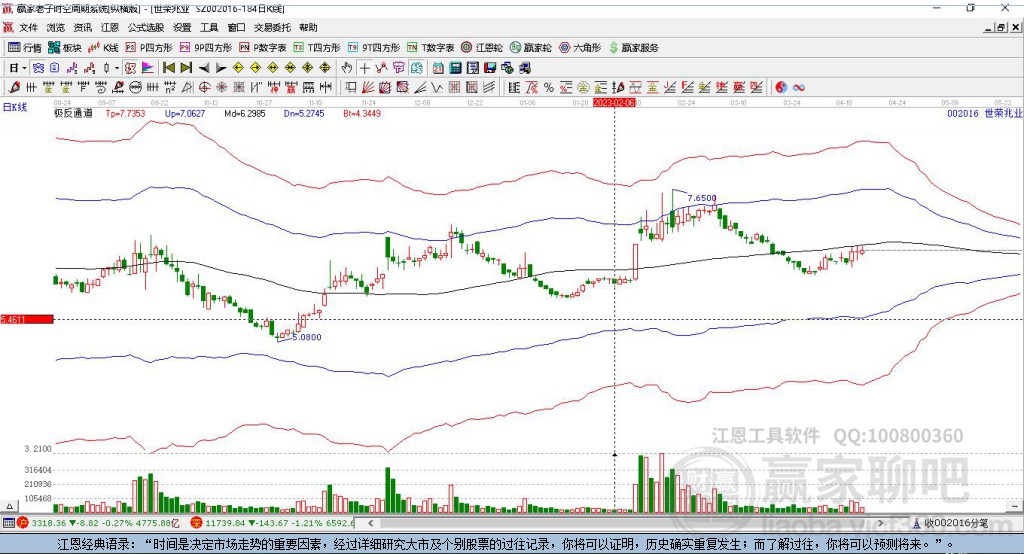This screenshot has height=554, width=1024.
Task: Open the 设置 menu
Action: (x=182, y=27)
